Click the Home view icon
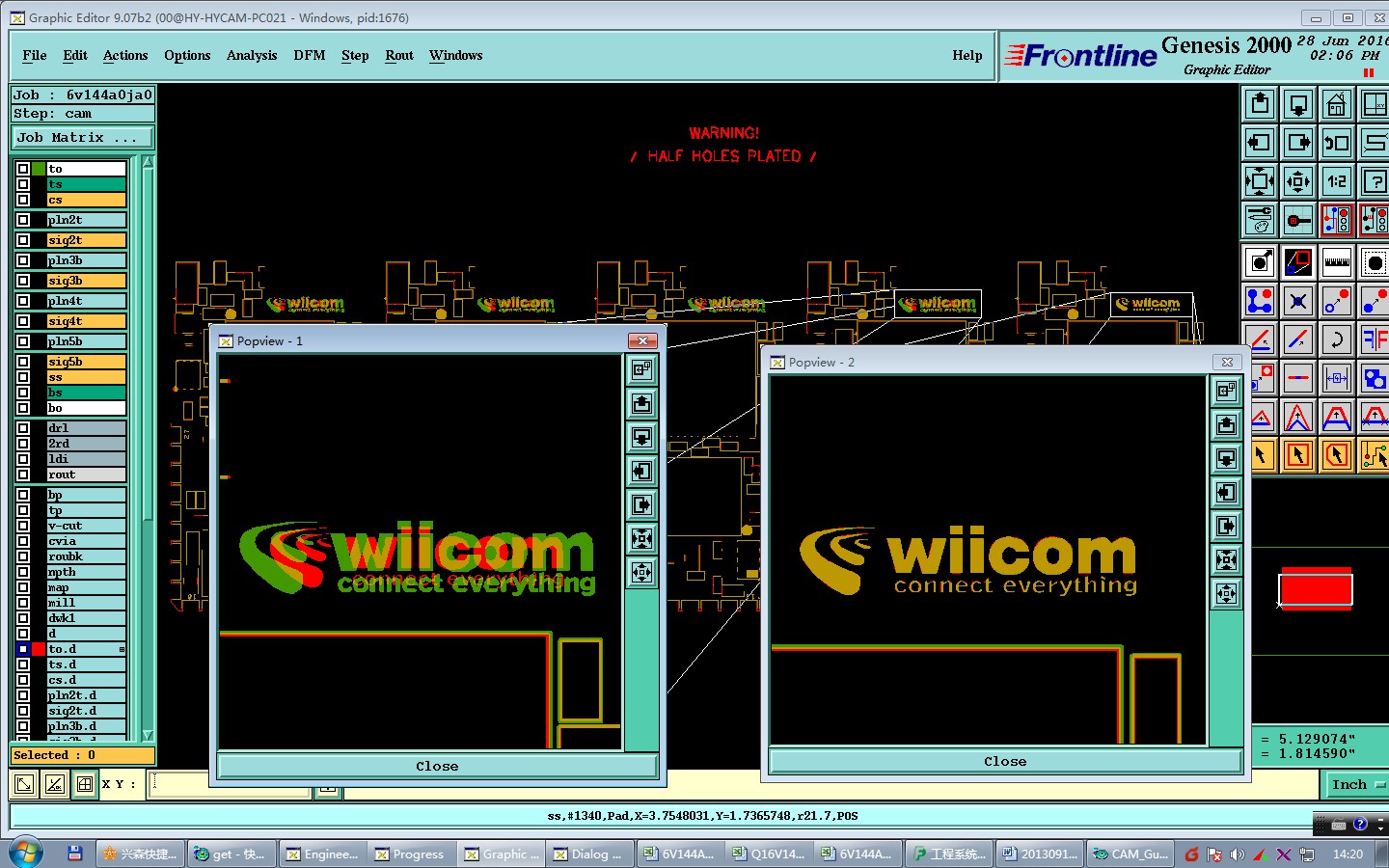The image size is (1389, 868). [1337, 104]
